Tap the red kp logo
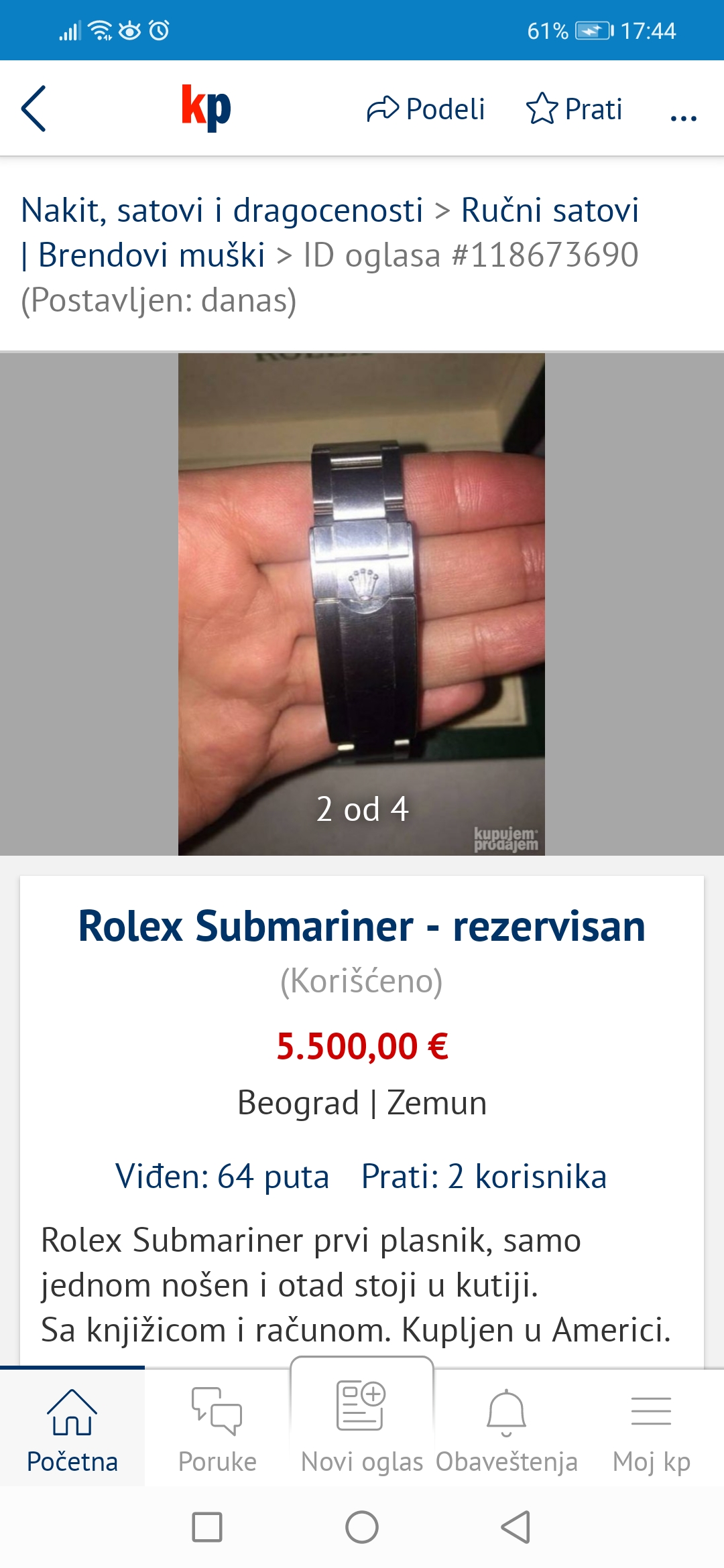This screenshot has height=1568, width=724. click(x=206, y=107)
